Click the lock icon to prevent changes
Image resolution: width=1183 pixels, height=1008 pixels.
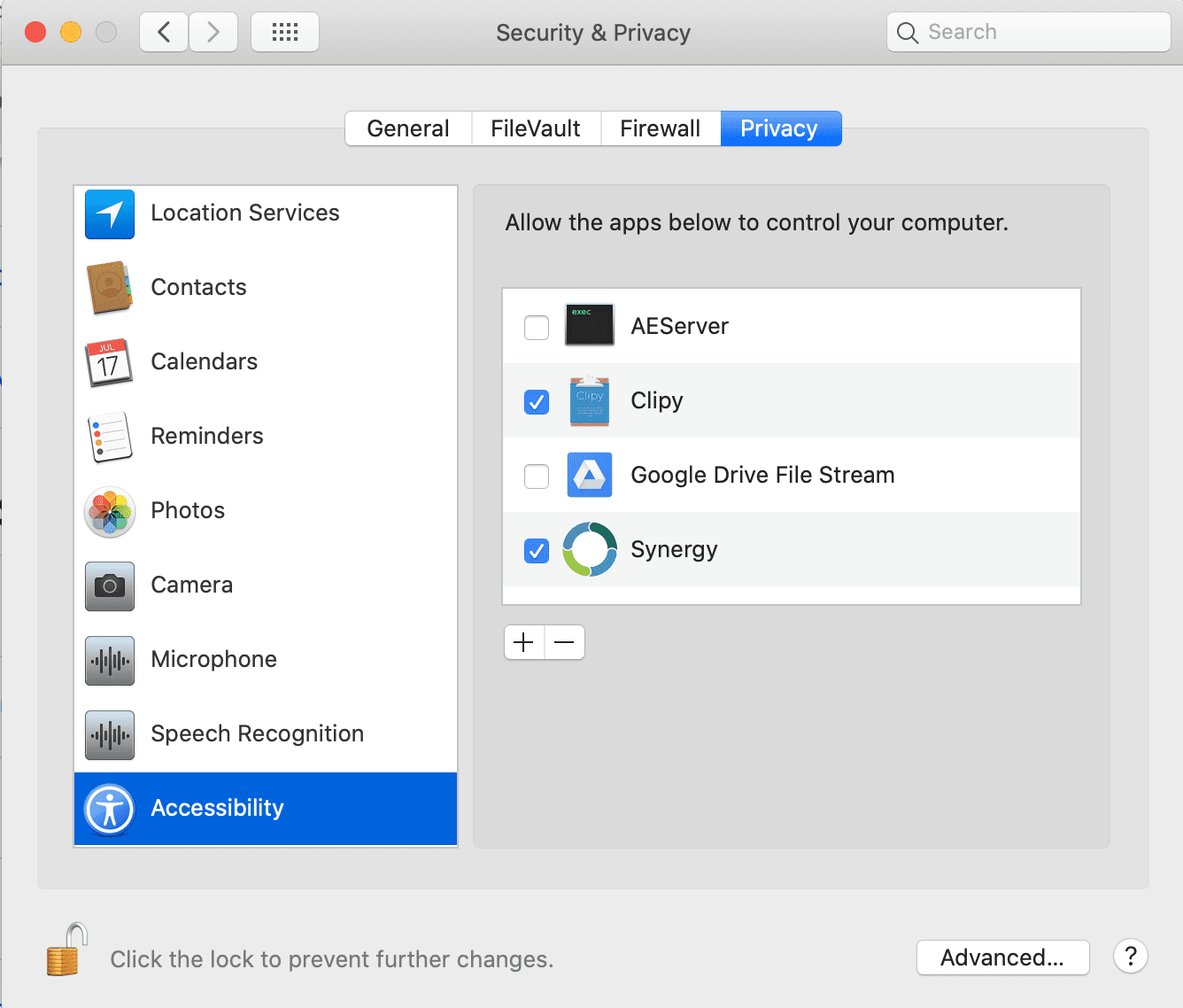67,950
